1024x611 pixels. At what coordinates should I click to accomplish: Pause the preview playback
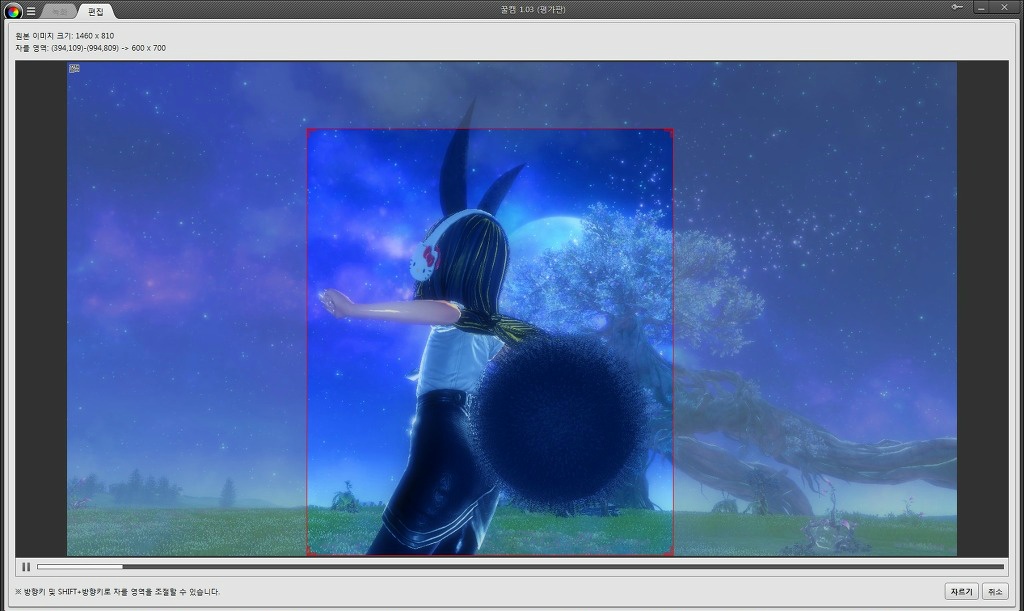point(26,567)
